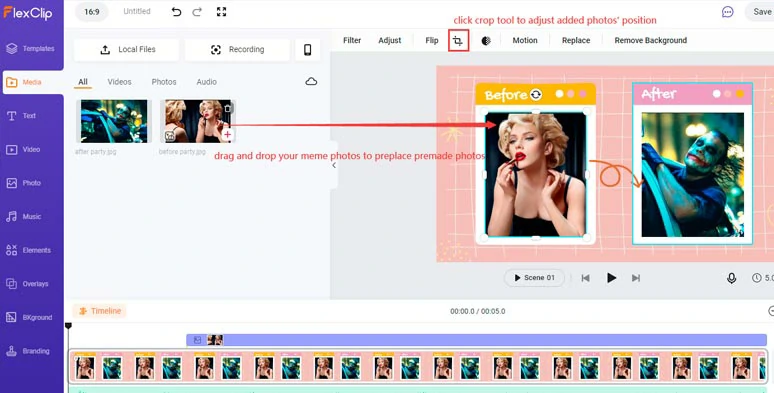Click the redo arrow icon
Viewport: 774px width, 393px height.
click(197, 12)
